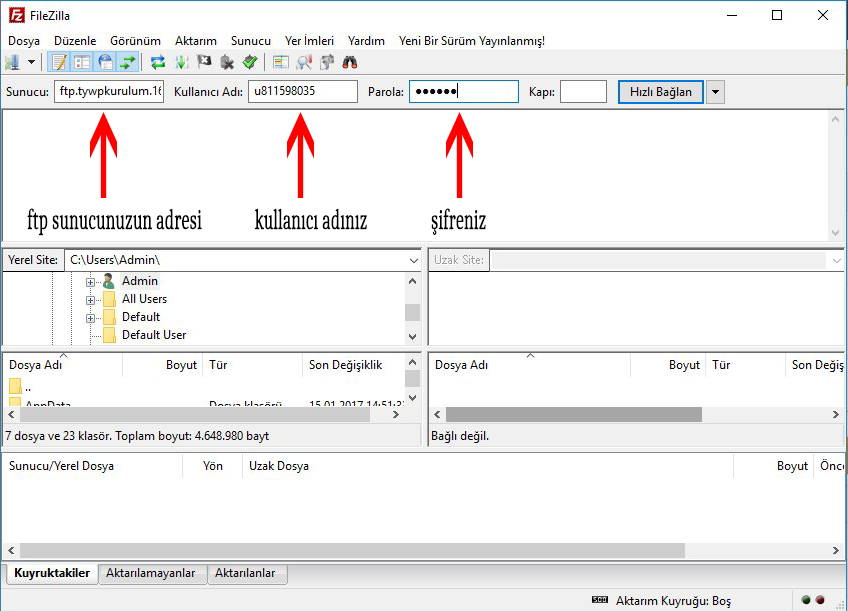This screenshot has width=848, height=611.
Task: Toggle processing of the transfer queue
Action: click(x=182, y=63)
